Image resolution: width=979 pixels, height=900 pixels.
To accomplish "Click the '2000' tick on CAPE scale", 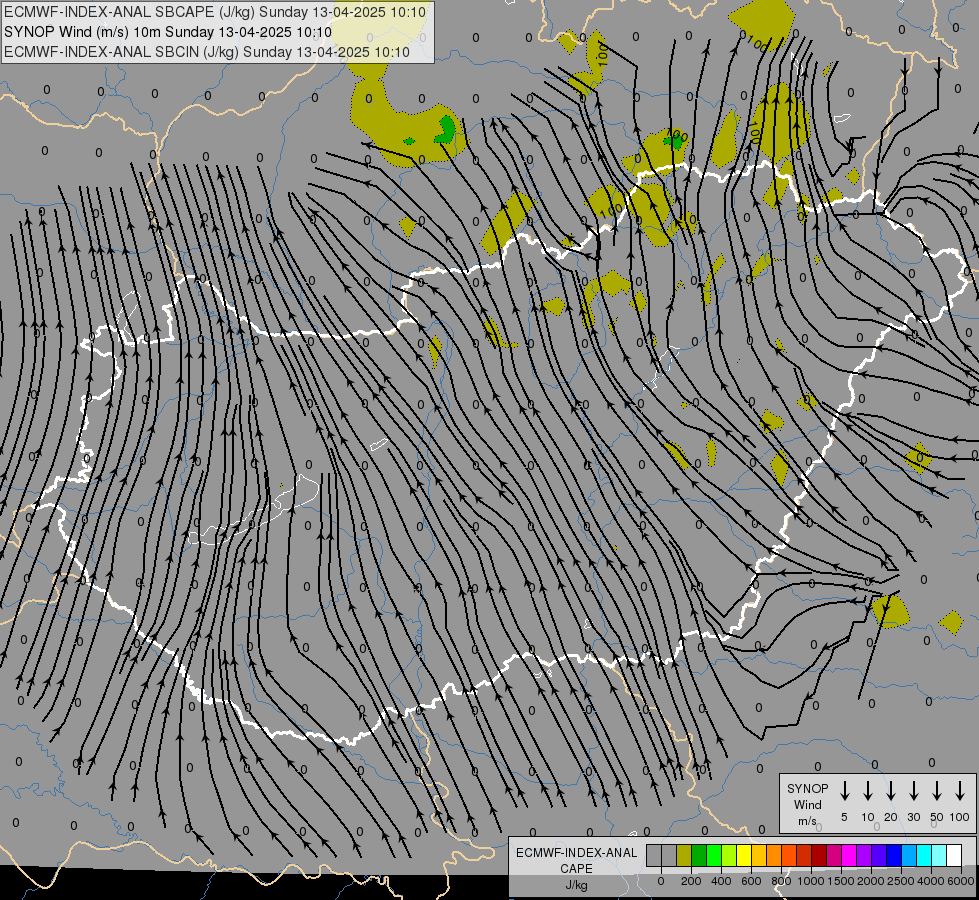I will point(871,881).
